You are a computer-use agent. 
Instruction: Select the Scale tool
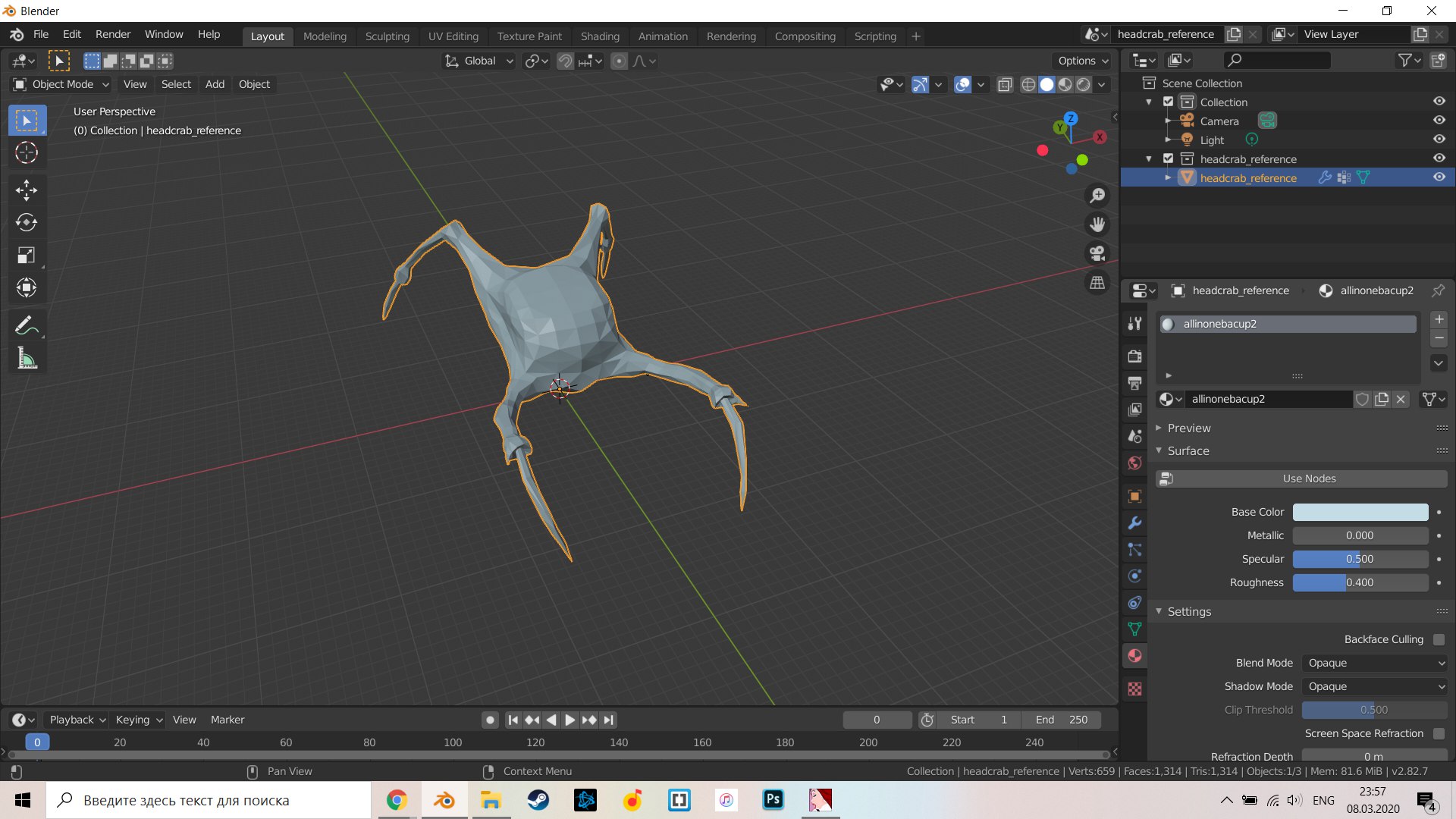(27, 256)
